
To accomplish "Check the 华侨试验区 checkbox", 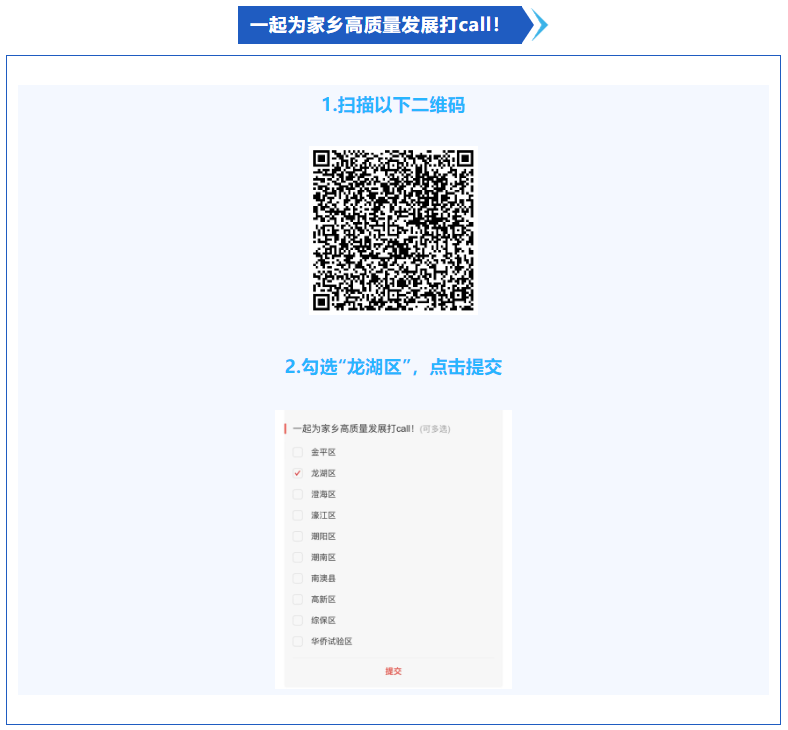I will (x=298, y=642).
